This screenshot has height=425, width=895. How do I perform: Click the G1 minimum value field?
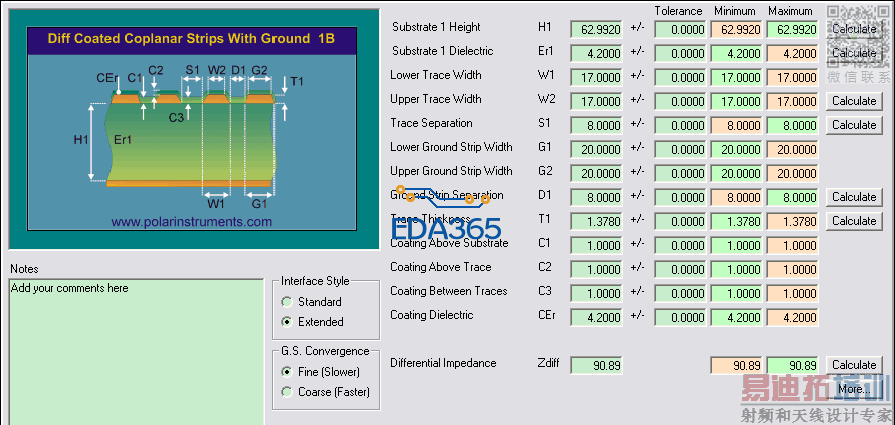[x=736, y=149]
